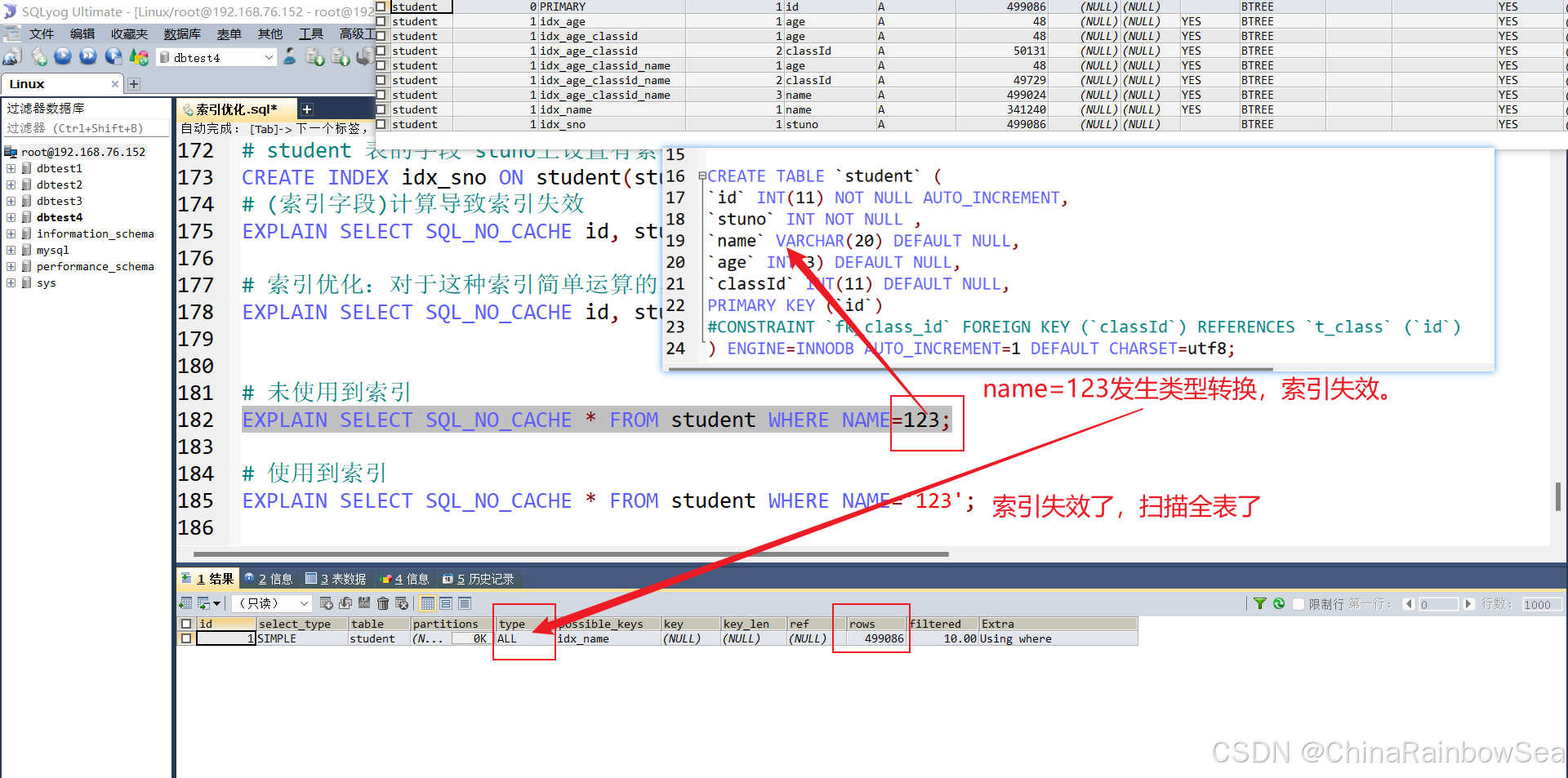Open a new query editor via the toolbar

click(38, 57)
